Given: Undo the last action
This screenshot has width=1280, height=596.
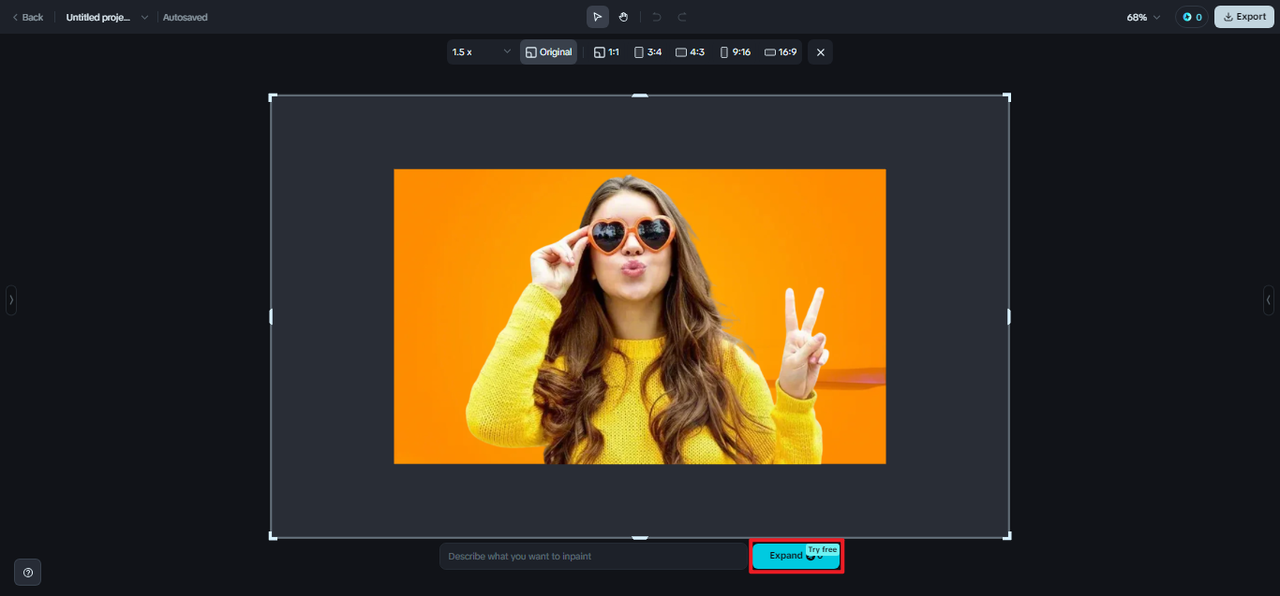Looking at the screenshot, I should (657, 17).
